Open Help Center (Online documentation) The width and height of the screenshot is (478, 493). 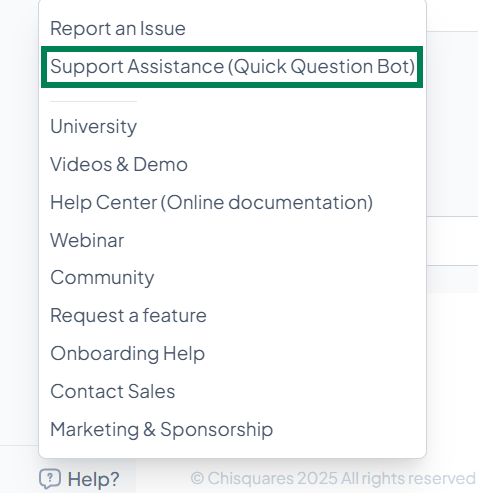[x=212, y=202]
